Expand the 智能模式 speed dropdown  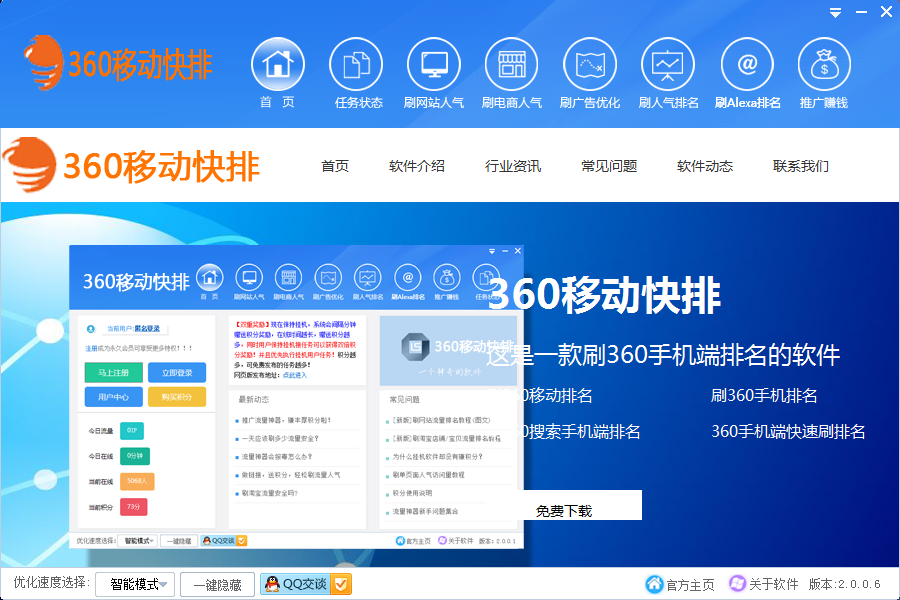click(135, 584)
